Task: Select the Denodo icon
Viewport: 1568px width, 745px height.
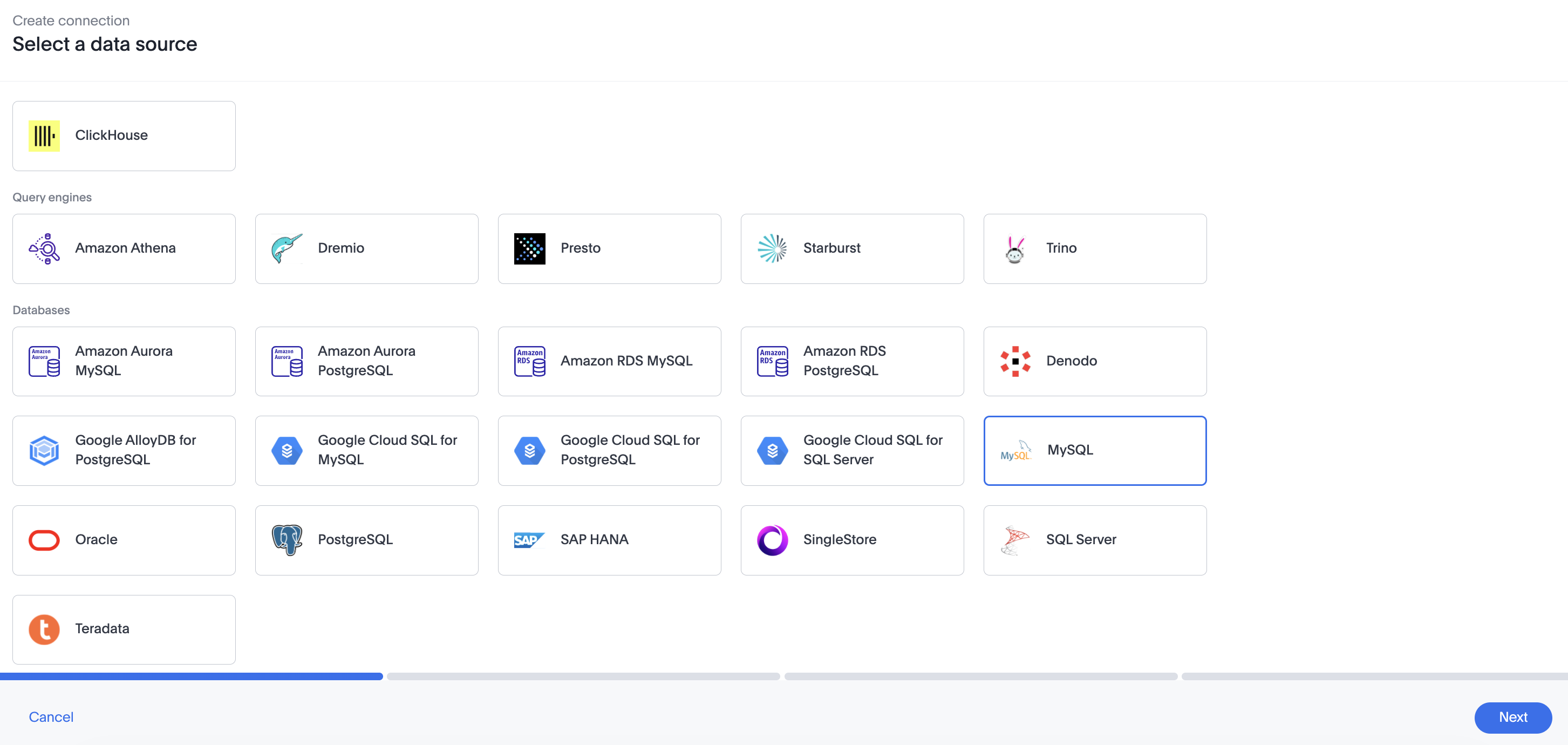Action: (x=1015, y=361)
